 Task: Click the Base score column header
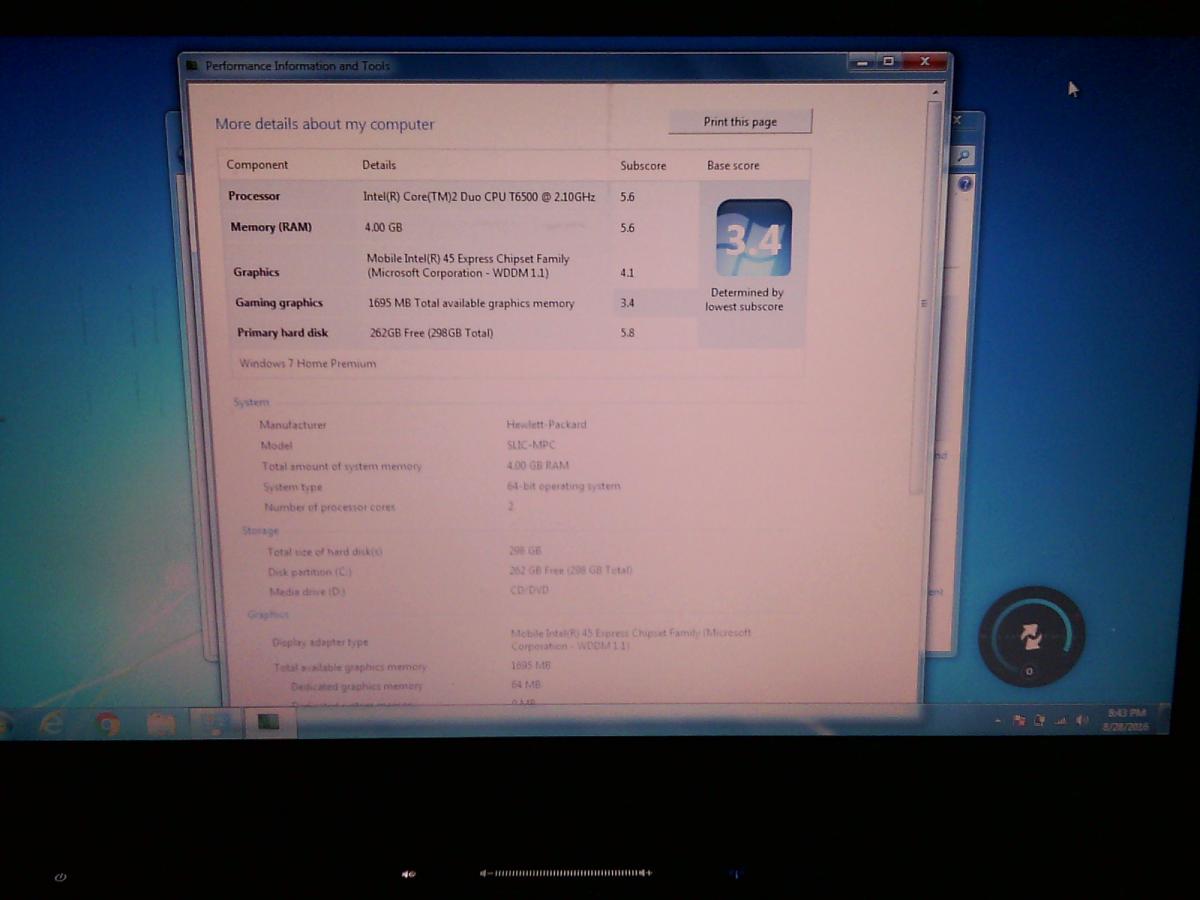[733, 166]
